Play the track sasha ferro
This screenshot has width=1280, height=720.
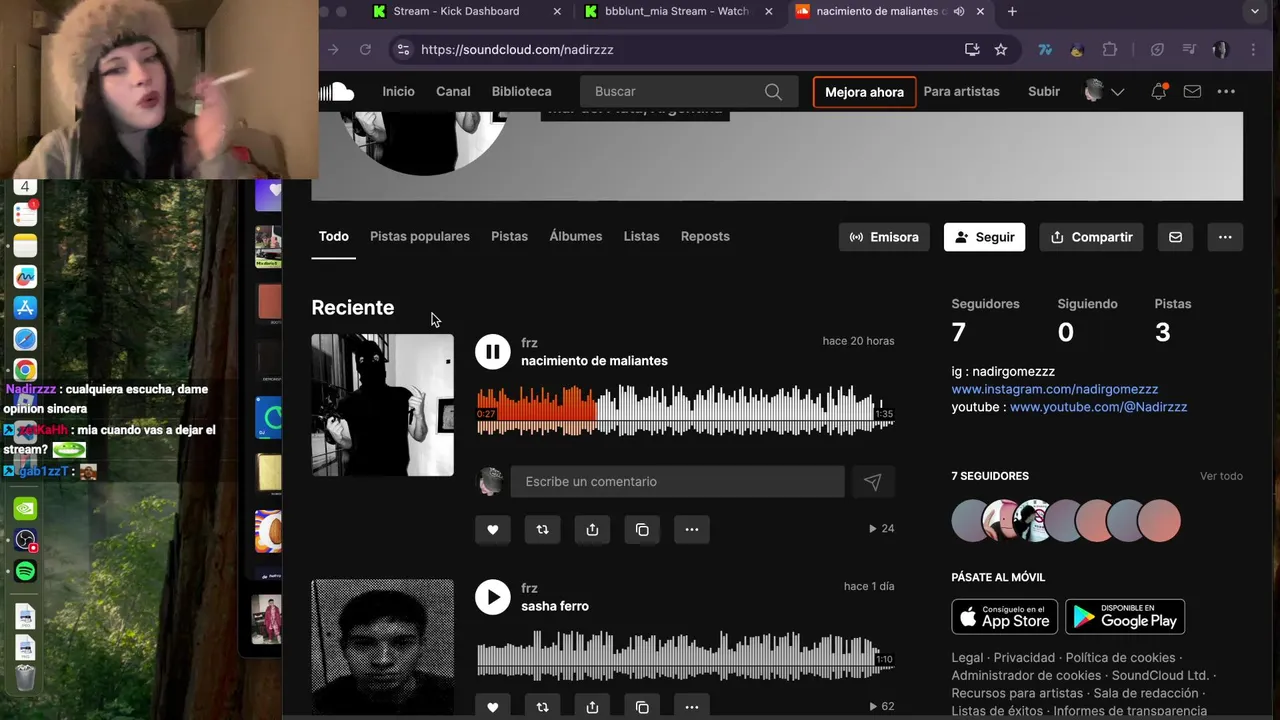(x=492, y=597)
